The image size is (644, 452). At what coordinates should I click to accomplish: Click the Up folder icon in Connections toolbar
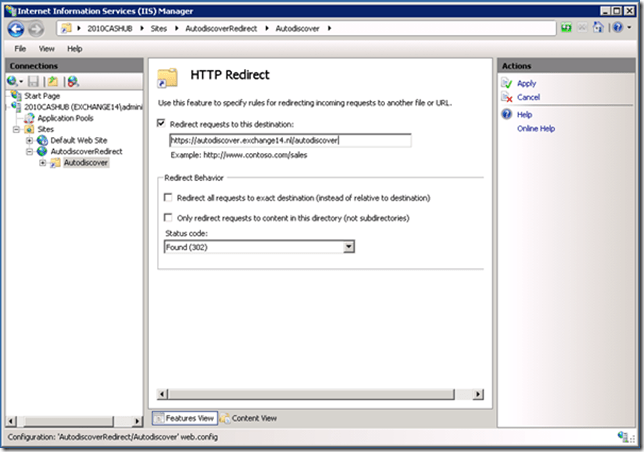(x=52, y=80)
